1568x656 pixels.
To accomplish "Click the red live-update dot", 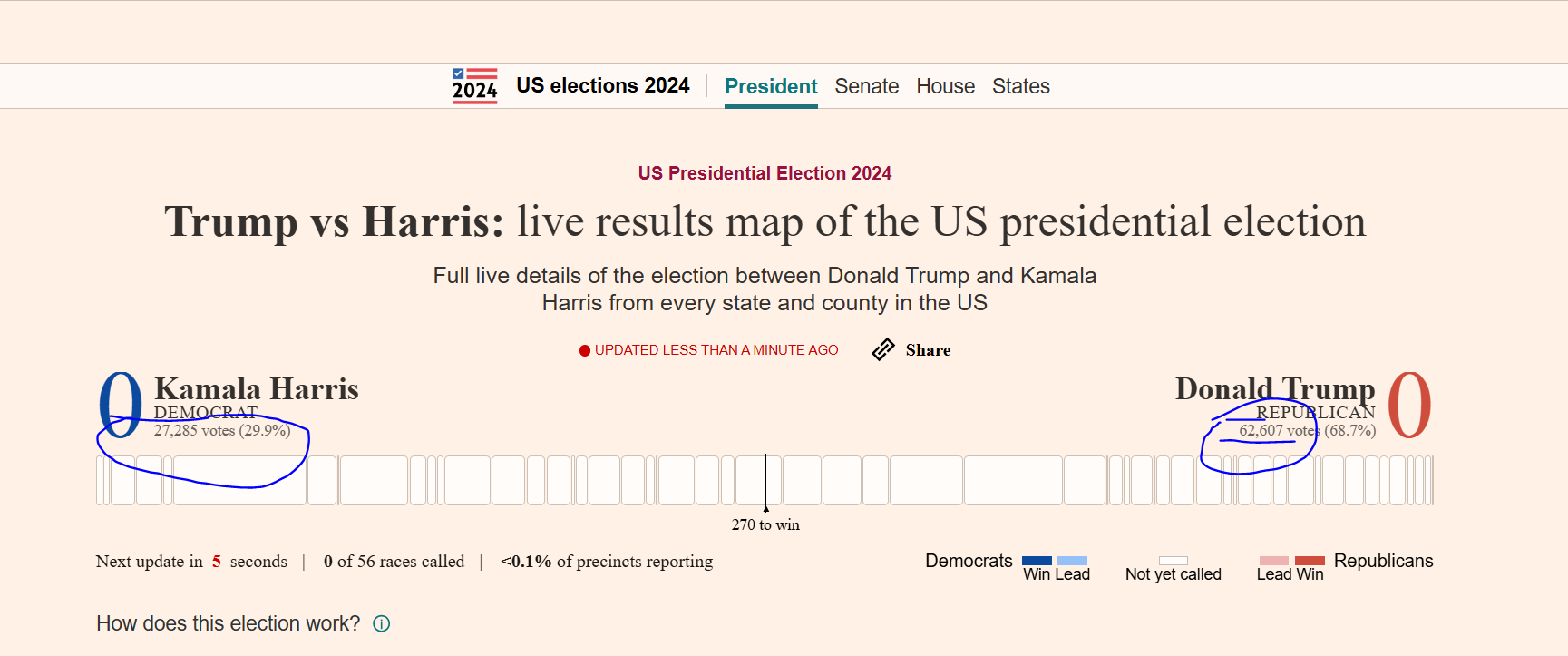I will pos(585,351).
